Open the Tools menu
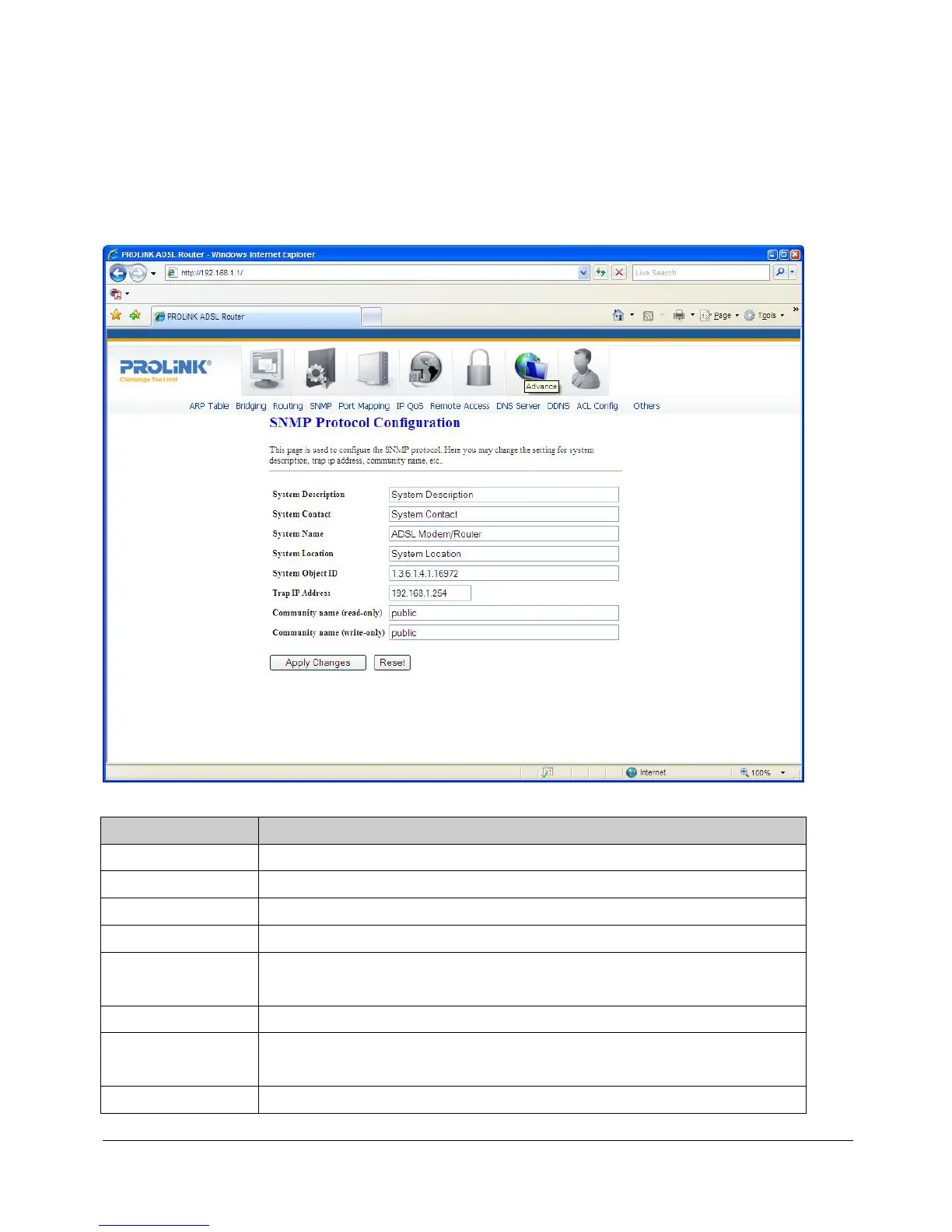The image size is (952, 1232). (764, 315)
